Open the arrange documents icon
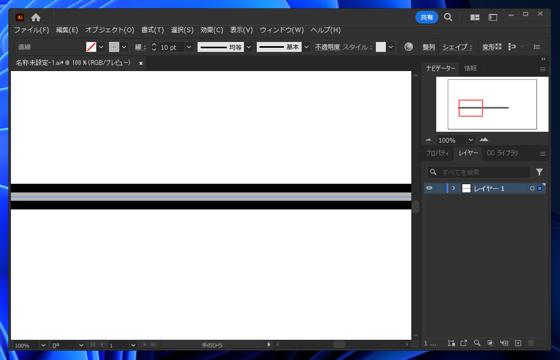Viewport: 560px width, 360px height. (475, 18)
